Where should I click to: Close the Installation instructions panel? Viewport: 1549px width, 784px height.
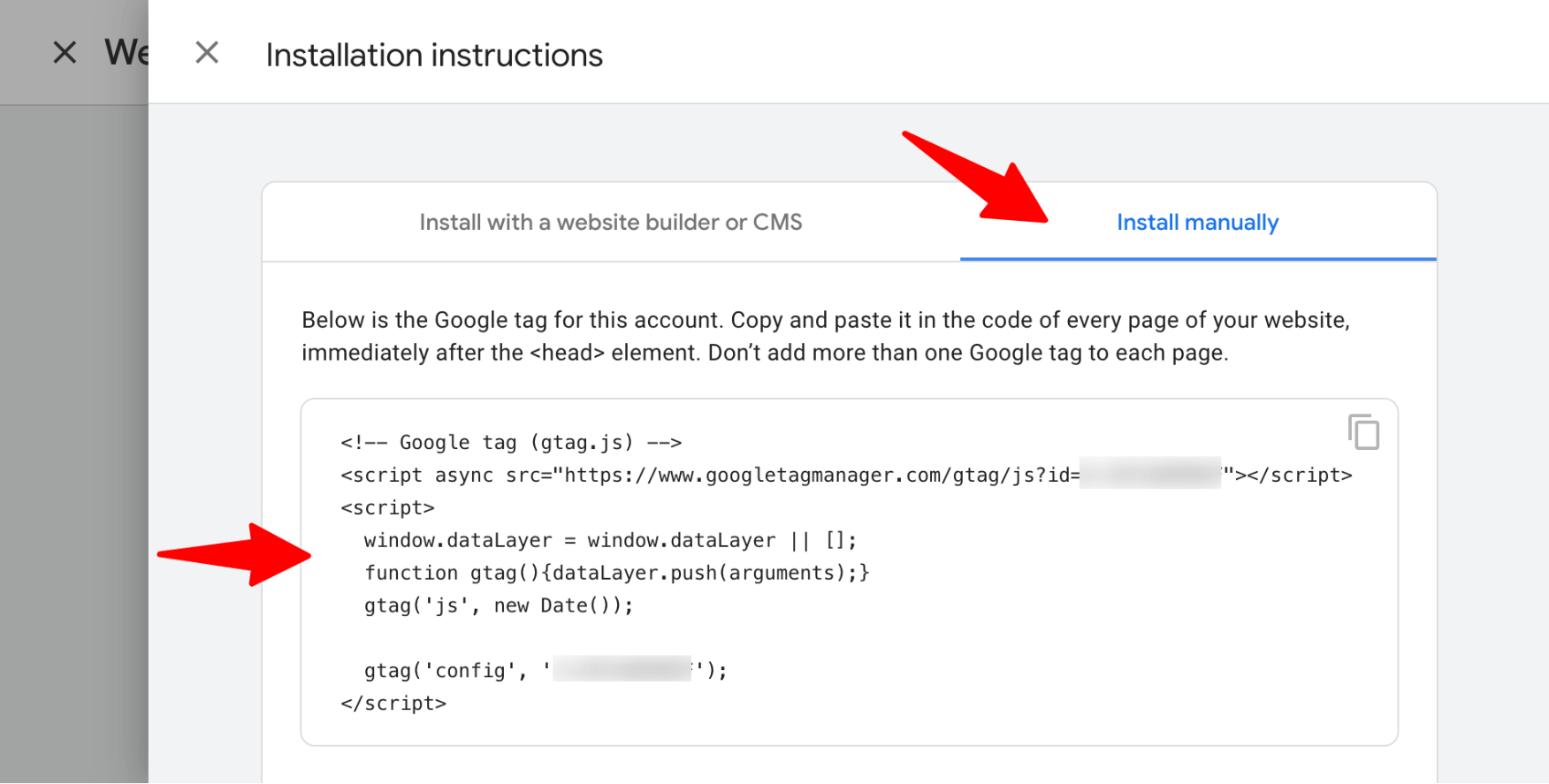point(207,53)
